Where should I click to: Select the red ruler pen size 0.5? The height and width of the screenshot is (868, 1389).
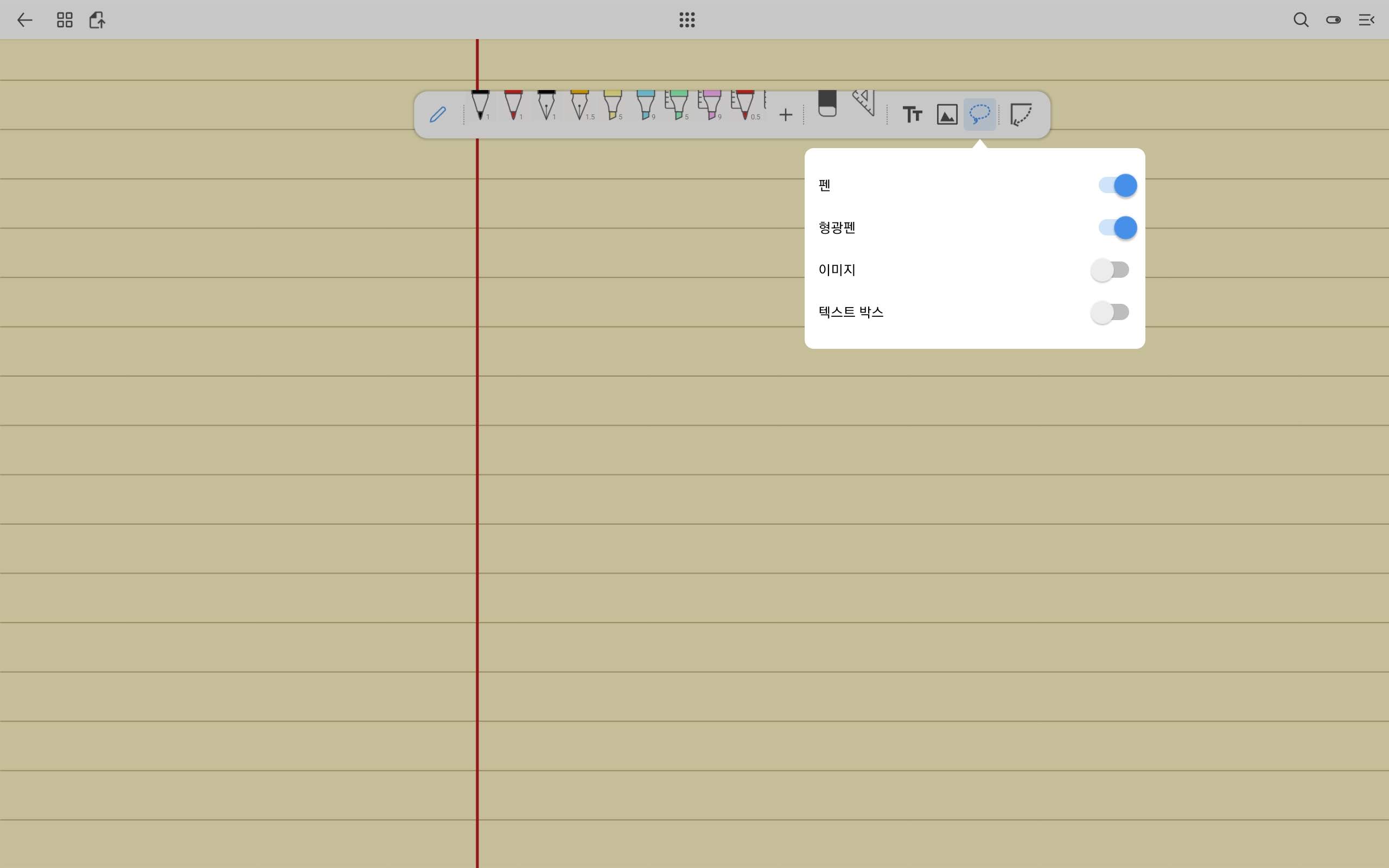click(x=745, y=105)
